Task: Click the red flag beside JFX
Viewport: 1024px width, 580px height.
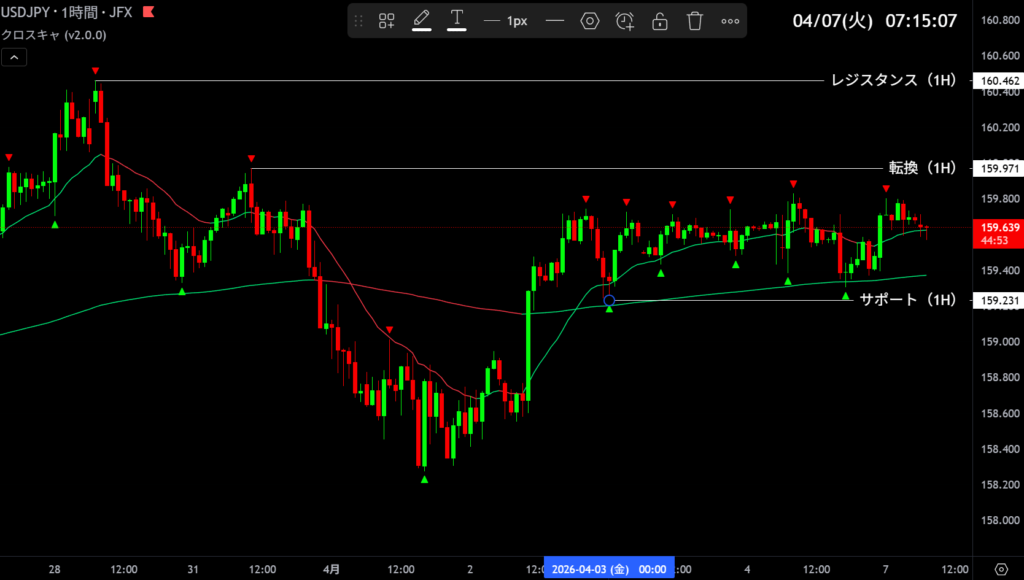Action: click(x=148, y=13)
